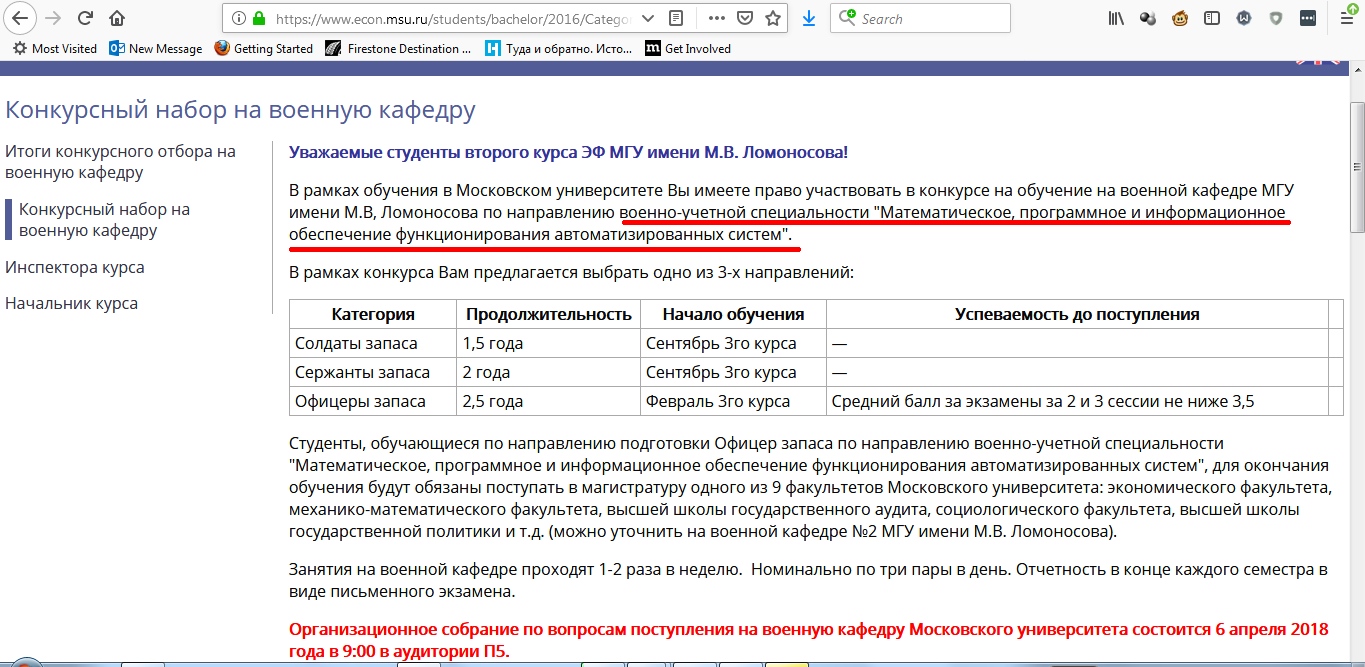
Task: Click the Начало обучения column header
Action: tap(733, 314)
